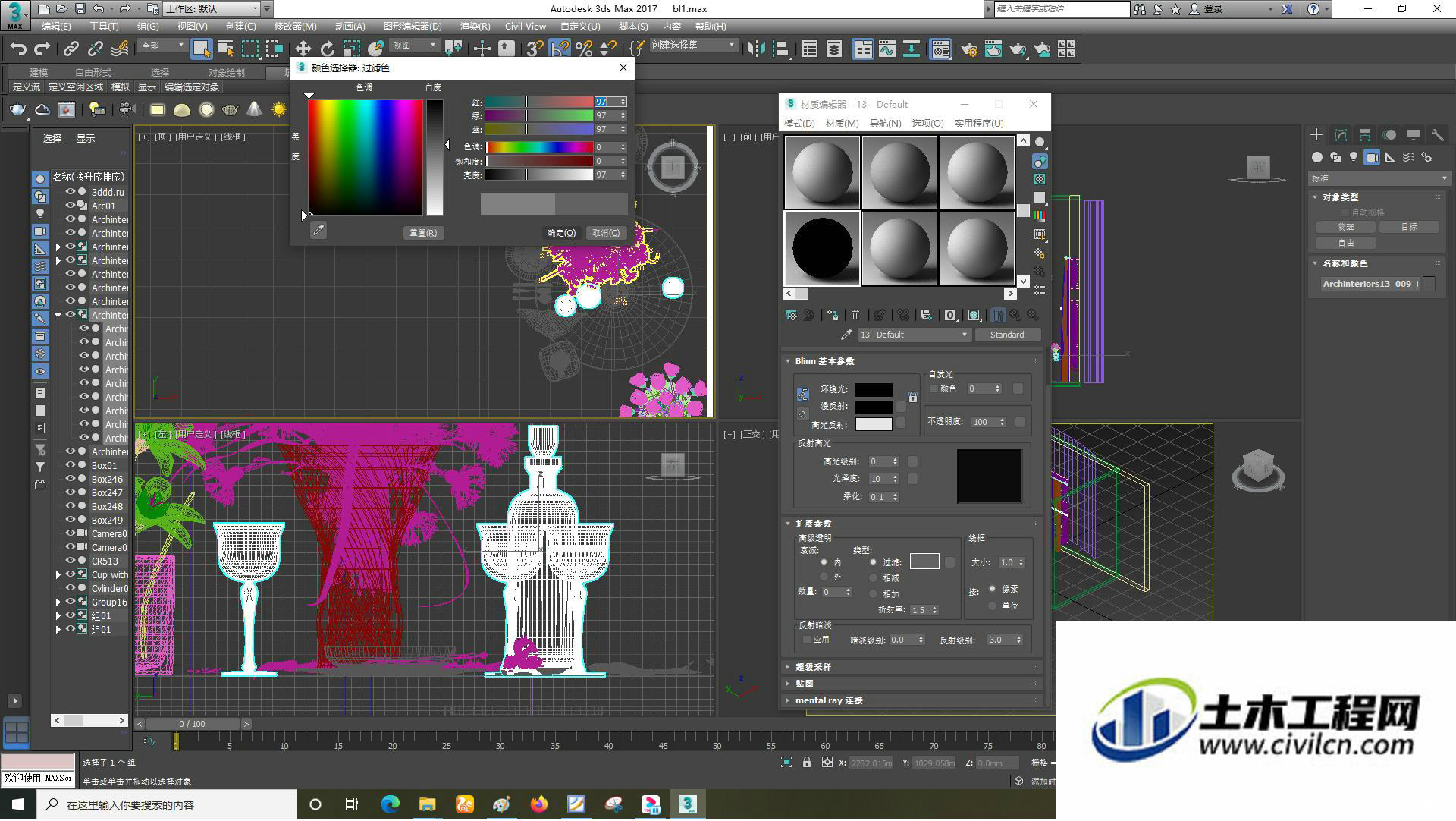Click Reset Map/Mtl trash icon

tap(855, 315)
